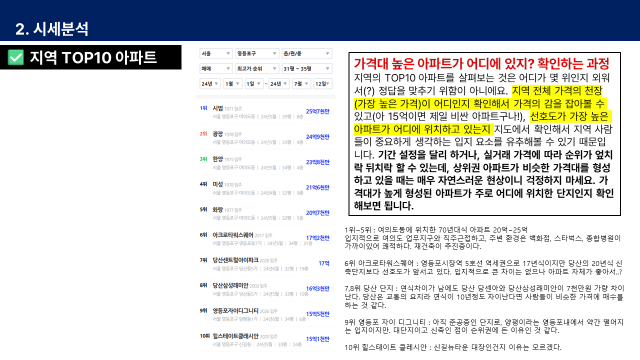The image size is (640, 360).
Task: Click the 23억8천만 price of 한양
Action: [x=318, y=162]
